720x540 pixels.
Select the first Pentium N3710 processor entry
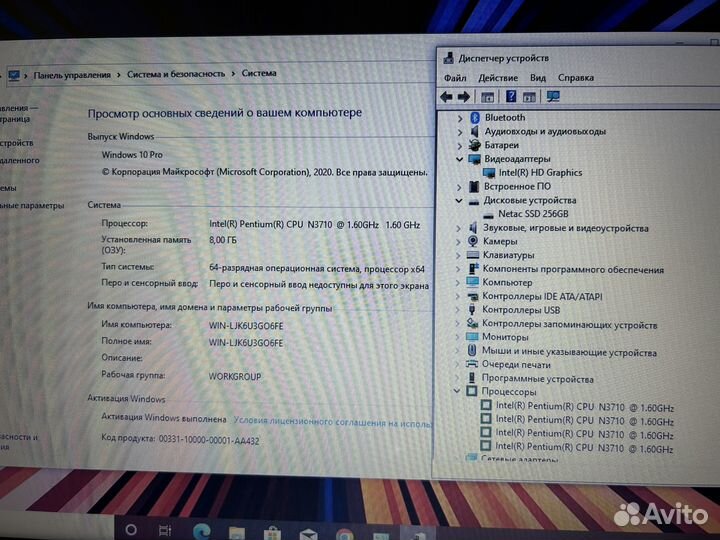584,407
